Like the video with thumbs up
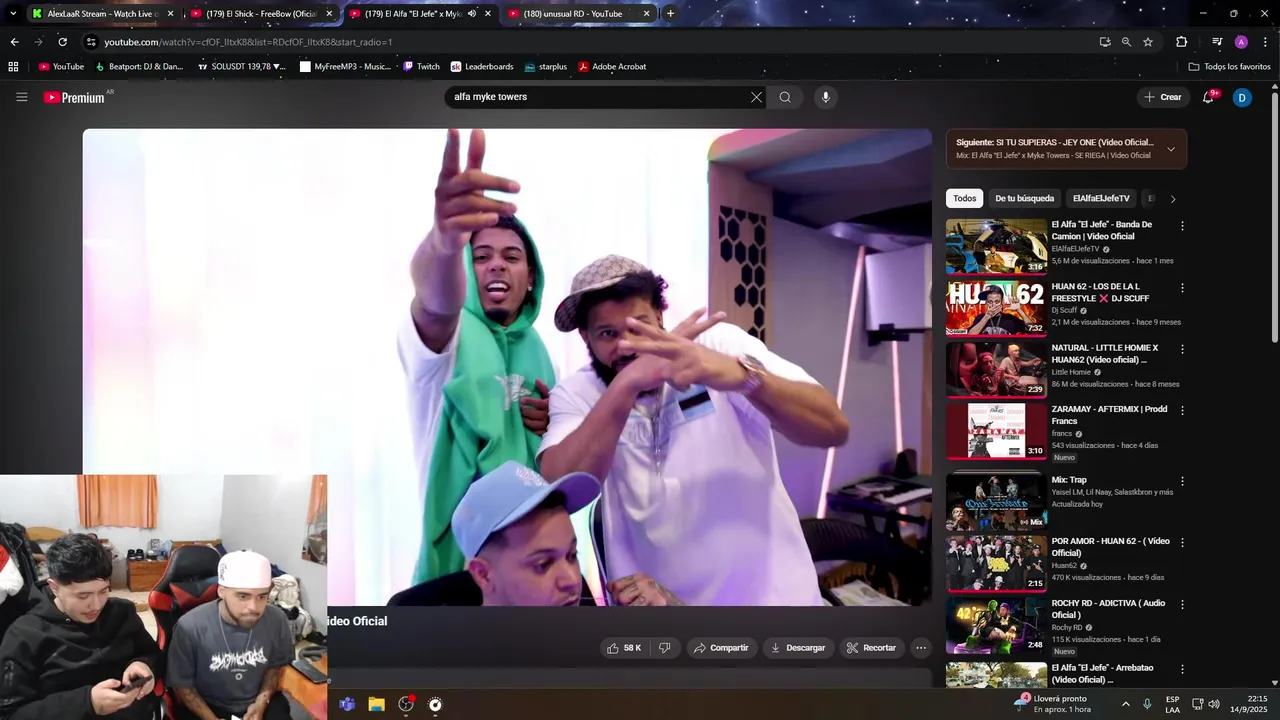Viewport: 1280px width, 720px height. click(624, 648)
